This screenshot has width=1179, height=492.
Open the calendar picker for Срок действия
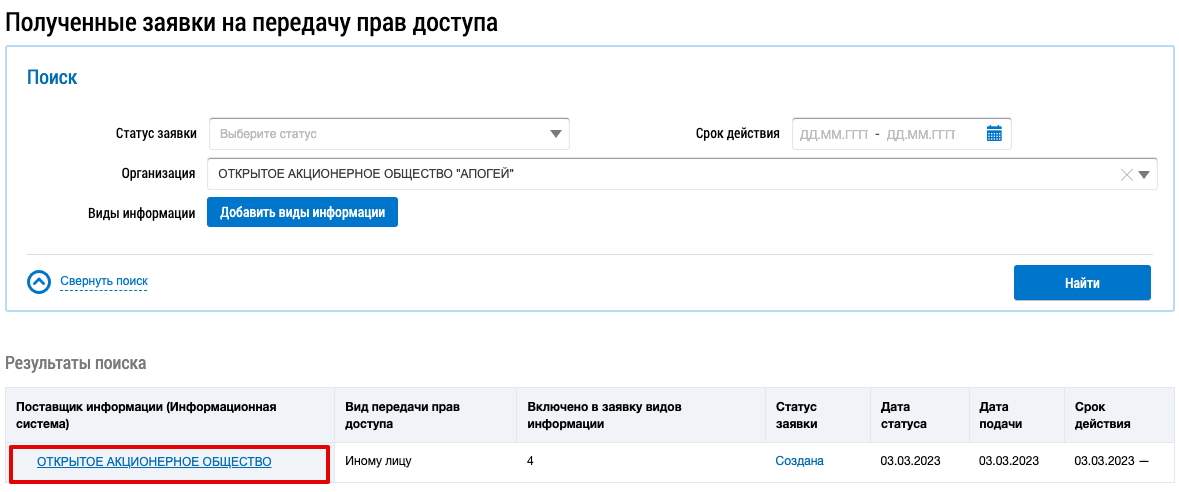tap(994, 133)
